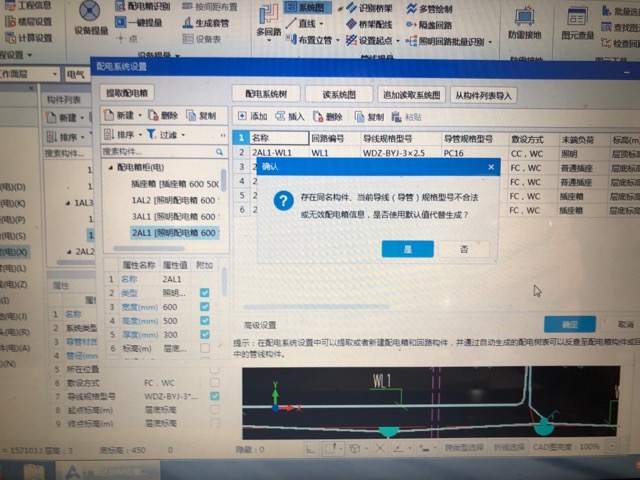This screenshot has height=480, width=640.
Task: Open the 电气 specialty dropdown
Action: pos(77,74)
